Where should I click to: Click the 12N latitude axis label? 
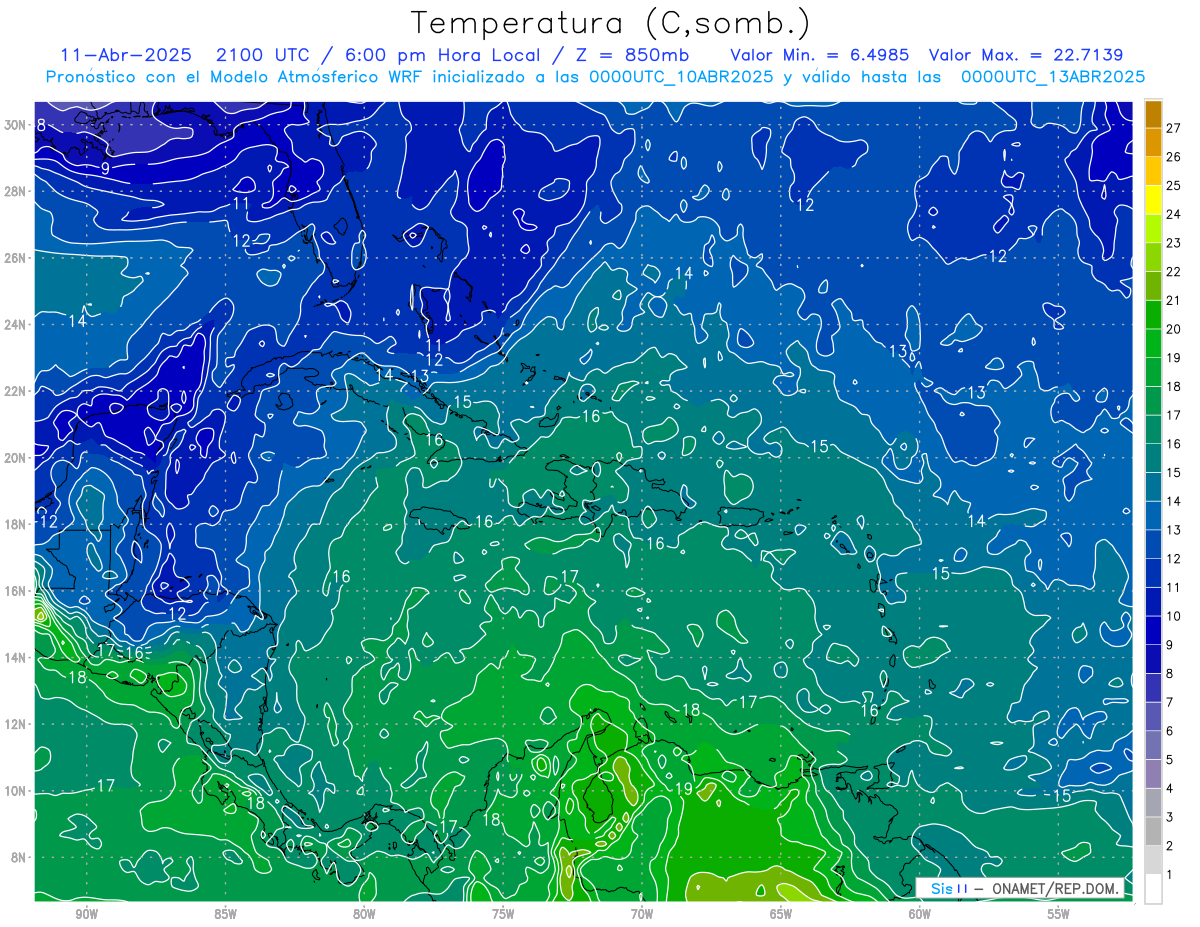[16, 724]
